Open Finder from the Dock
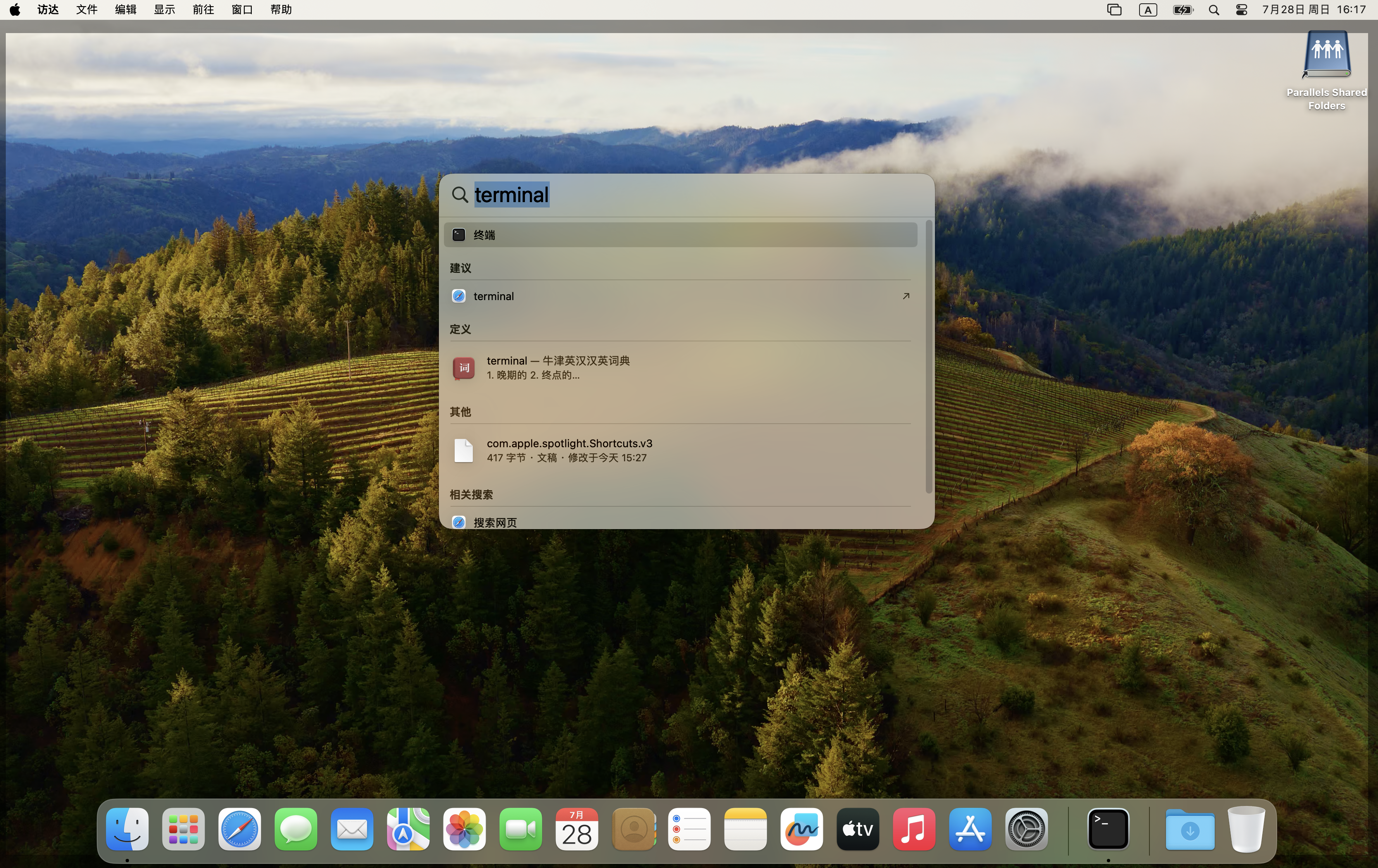Image resolution: width=1378 pixels, height=868 pixels. [127, 828]
